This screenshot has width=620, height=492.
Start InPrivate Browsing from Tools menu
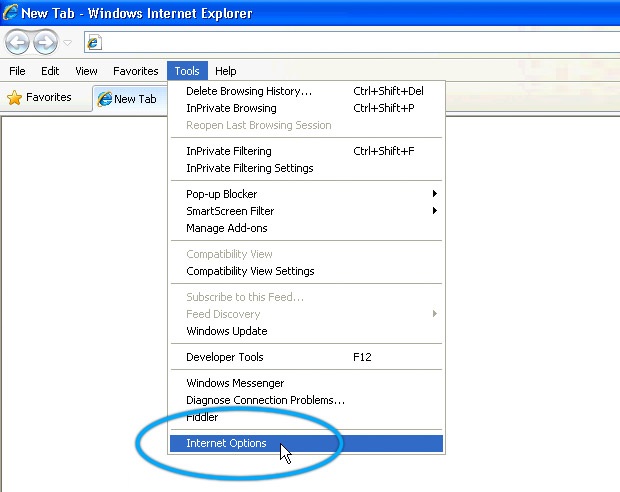306,108
